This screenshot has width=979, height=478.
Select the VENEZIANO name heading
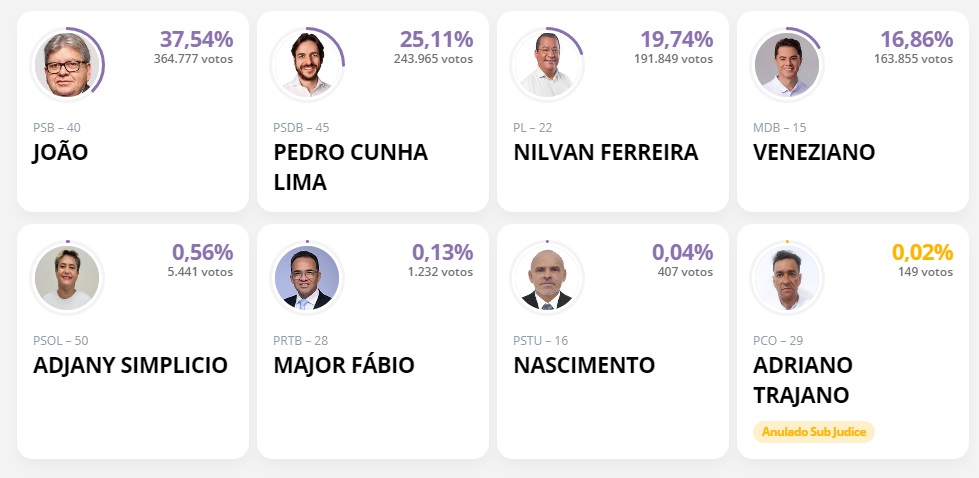(814, 152)
